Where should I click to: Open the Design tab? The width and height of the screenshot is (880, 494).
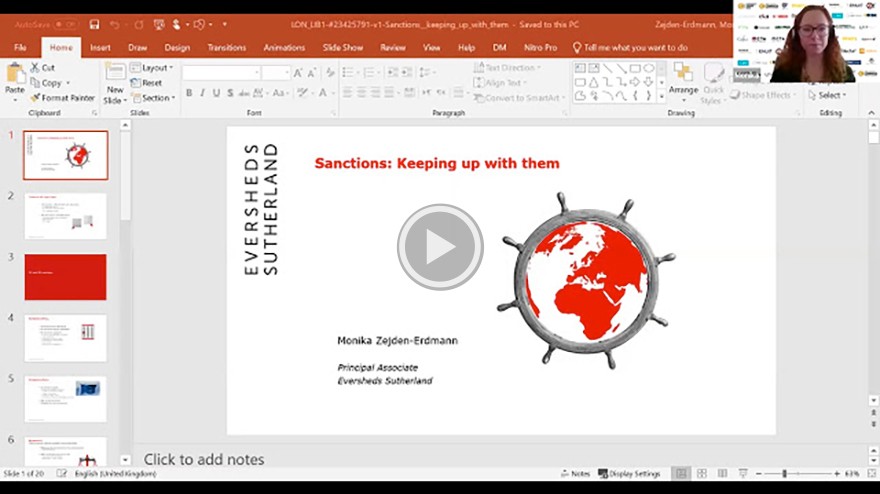177,48
